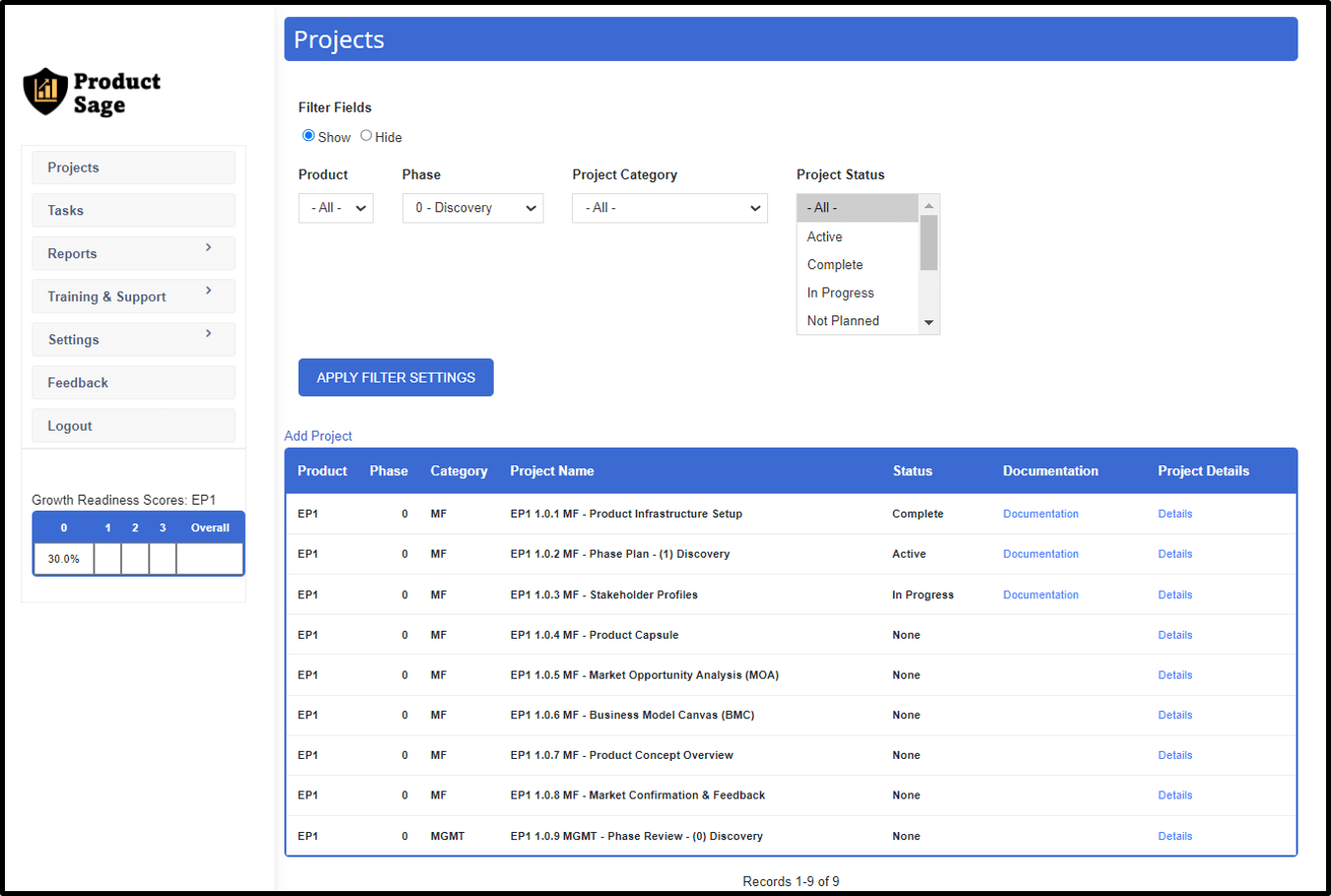The width and height of the screenshot is (1331, 896).
Task: Expand the Training & Support chevron
Action: (x=208, y=291)
